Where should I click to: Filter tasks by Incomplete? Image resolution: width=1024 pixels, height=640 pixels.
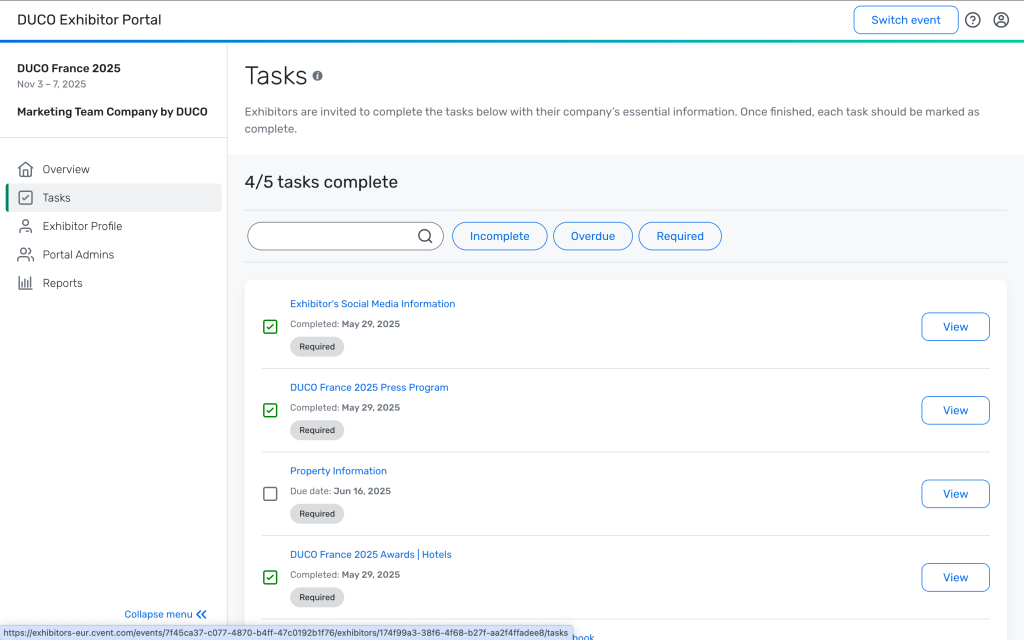(x=499, y=236)
